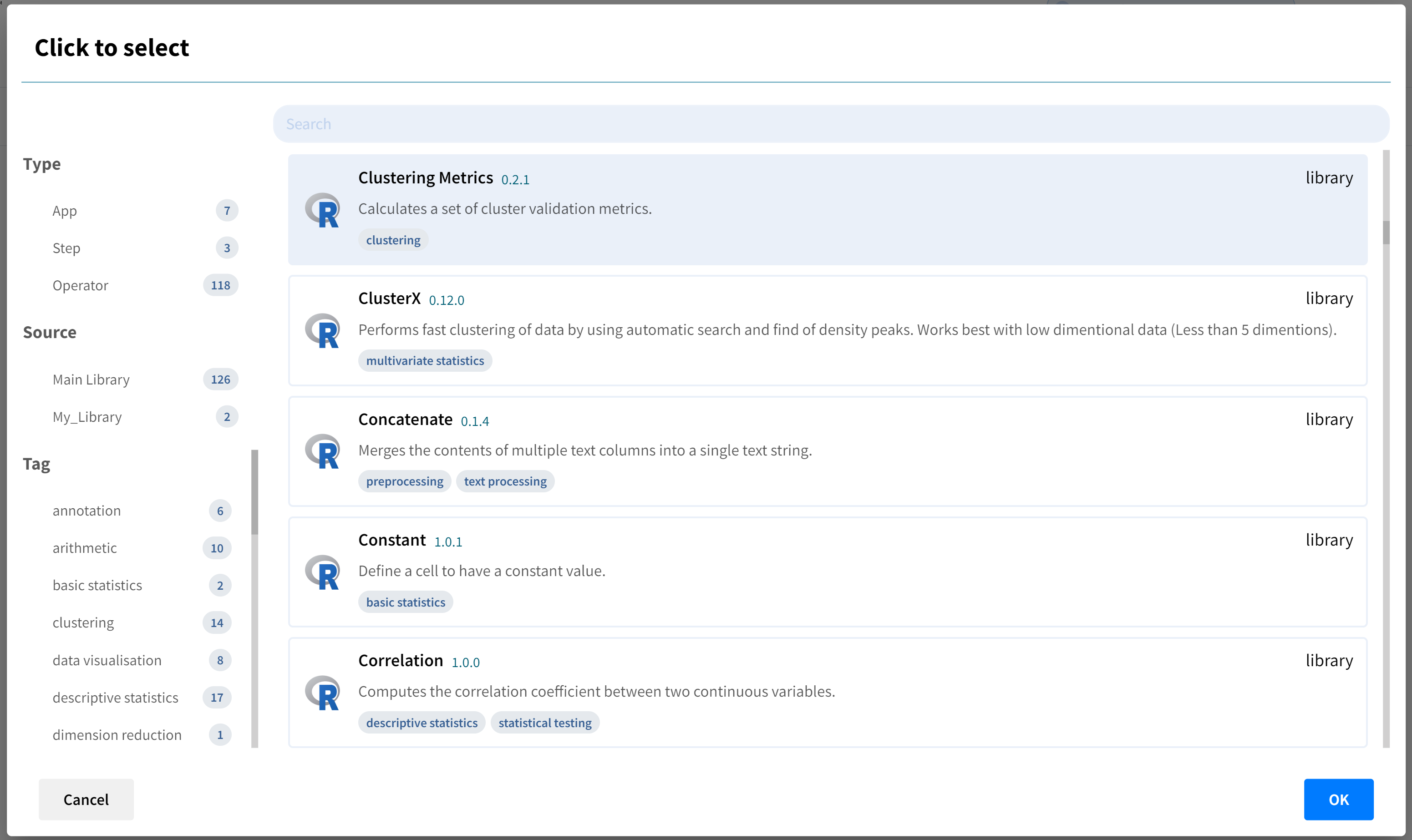This screenshot has height=840, width=1412.
Task: Click the Constant description text
Action: tap(482, 571)
